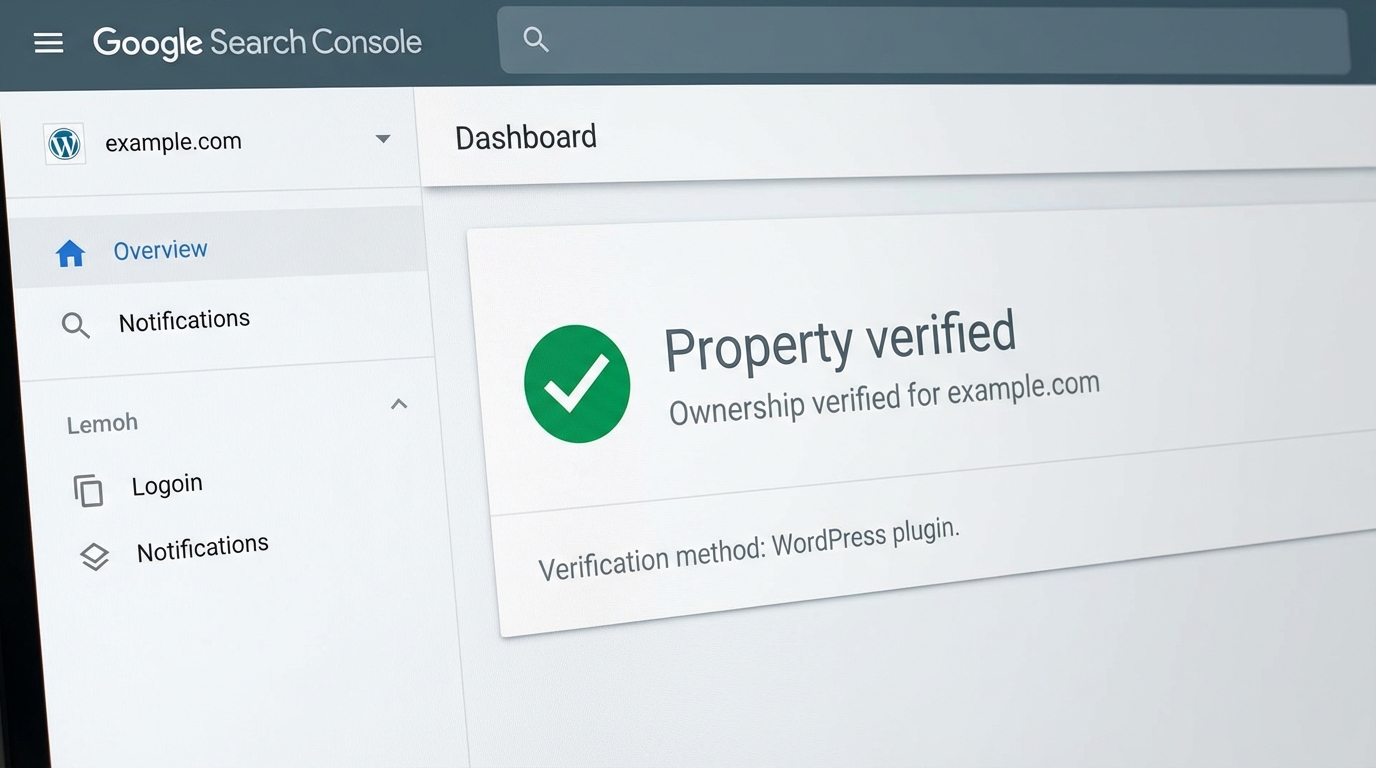Collapse the Lemoh section chevron
This screenshot has height=768, width=1376.
(398, 404)
